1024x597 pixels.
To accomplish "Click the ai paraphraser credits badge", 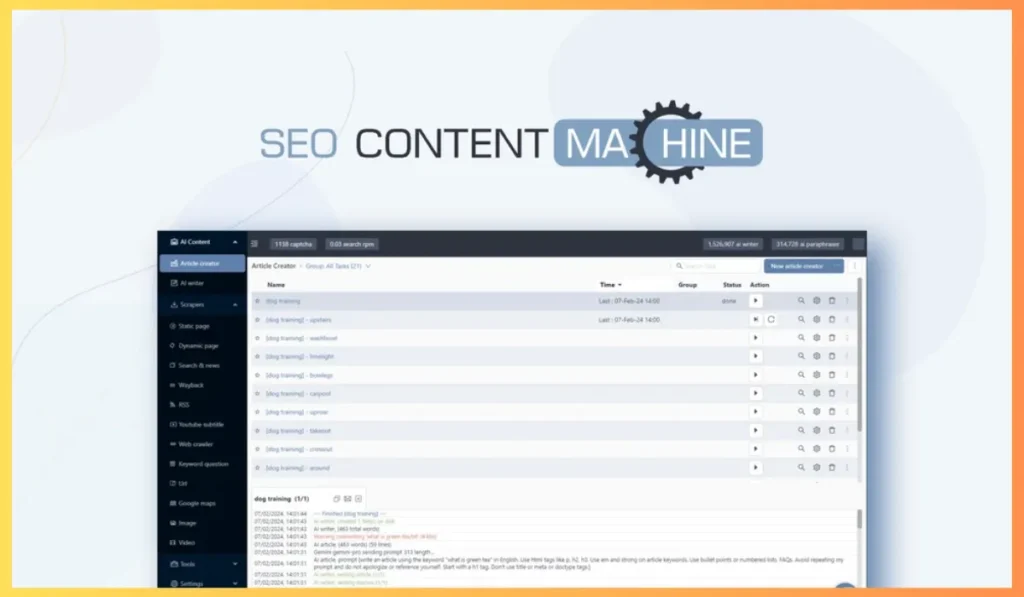I will click(x=808, y=244).
